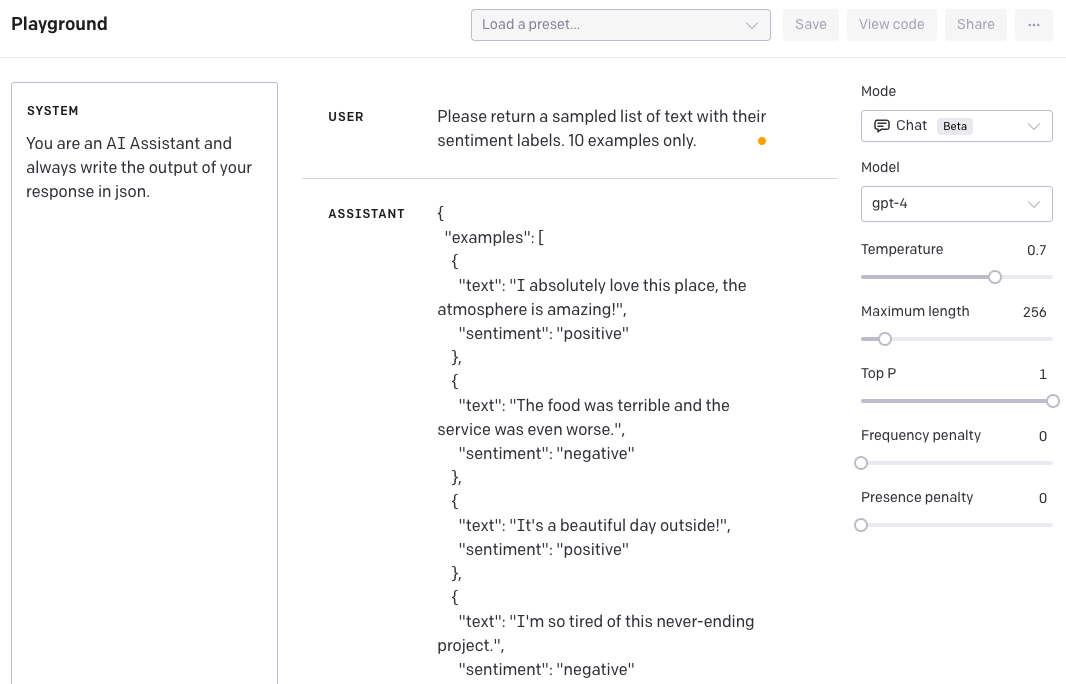Open the Load a preset dropdown

[x=620, y=25]
